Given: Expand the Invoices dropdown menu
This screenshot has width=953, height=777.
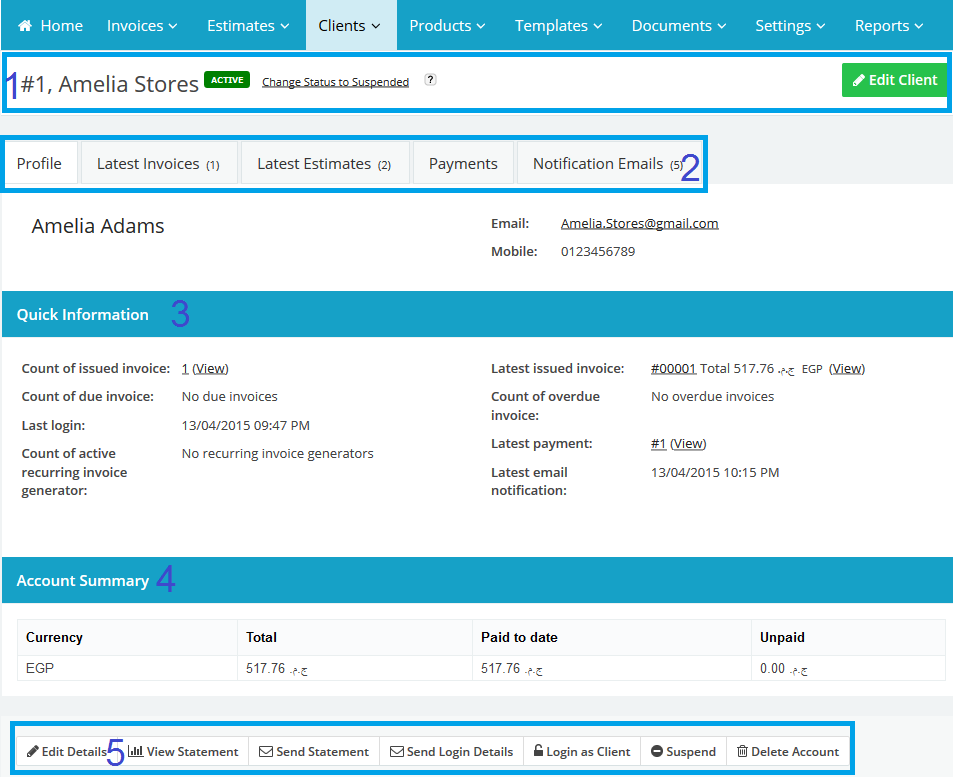Looking at the screenshot, I should click(142, 26).
